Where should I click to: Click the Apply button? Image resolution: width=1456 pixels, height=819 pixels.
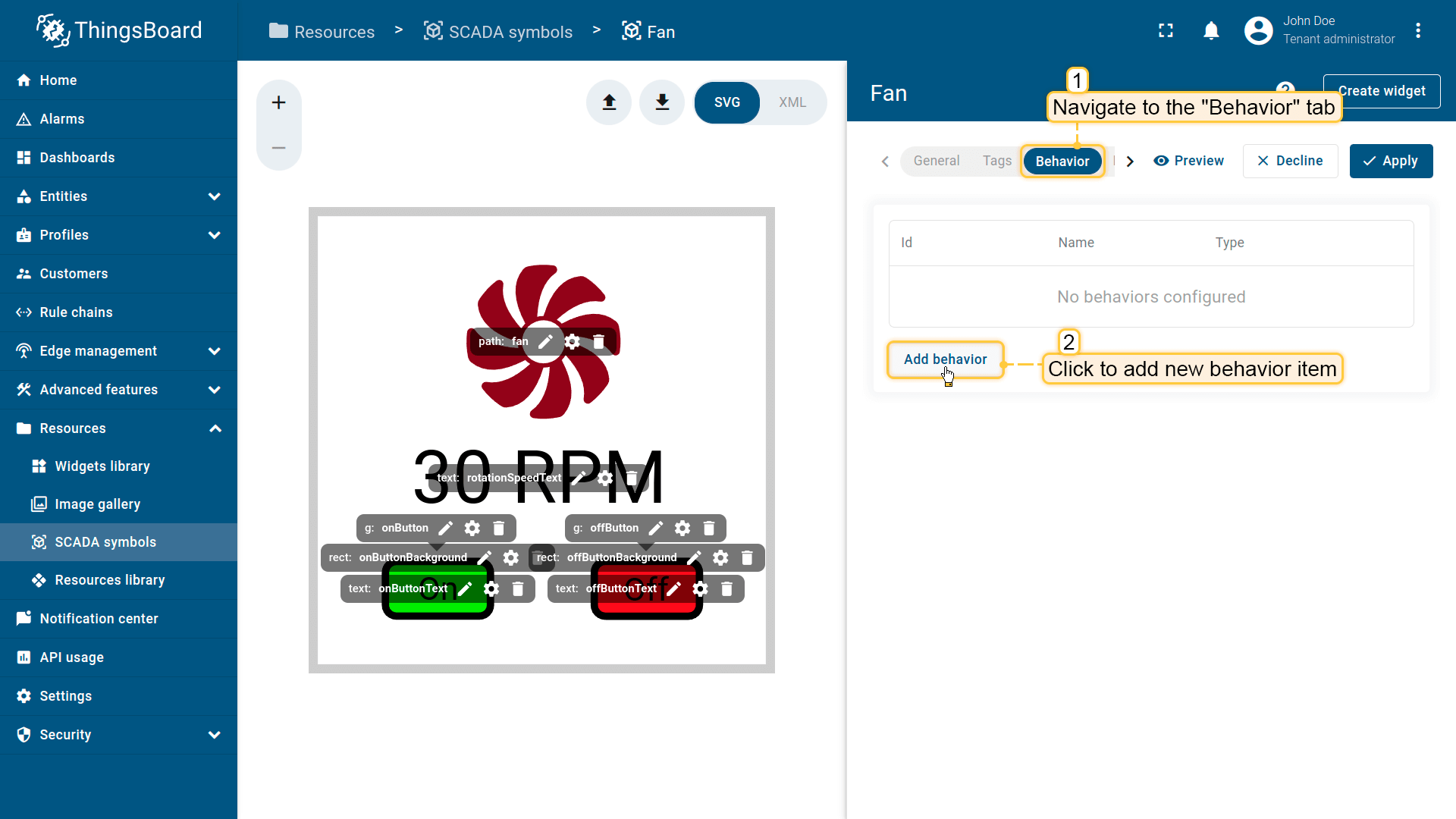click(x=1391, y=161)
